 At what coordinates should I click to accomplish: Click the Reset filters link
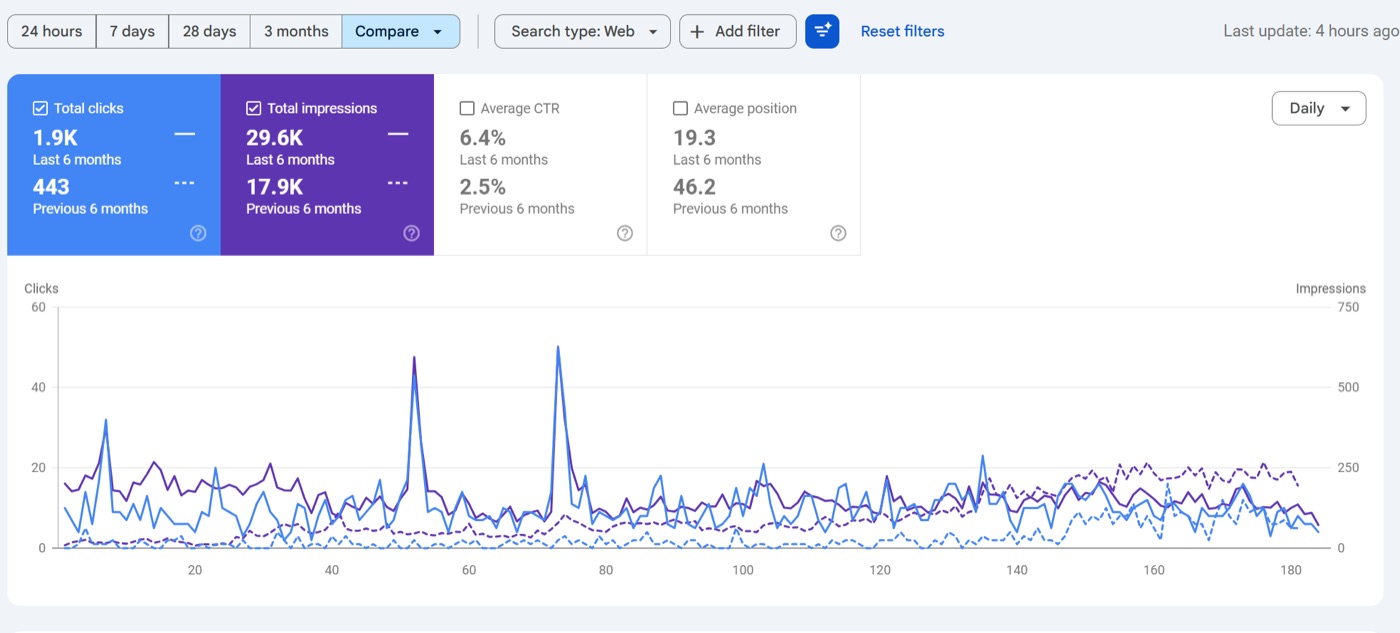pos(902,31)
